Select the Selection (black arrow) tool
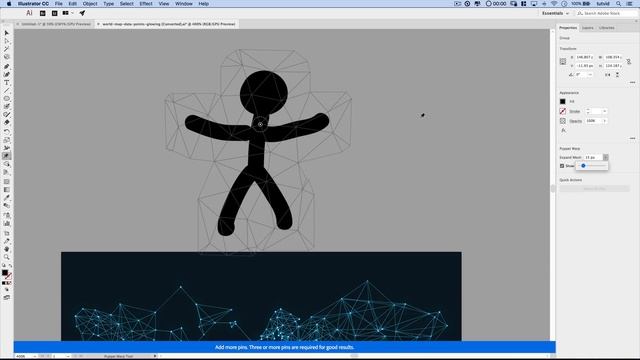Image resolution: width=640 pixels, height=360 pixels. pos(7,33)
